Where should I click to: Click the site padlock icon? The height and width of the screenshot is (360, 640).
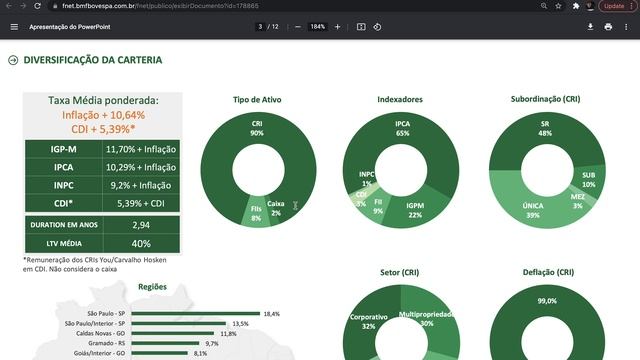click(x=55, y=6)
